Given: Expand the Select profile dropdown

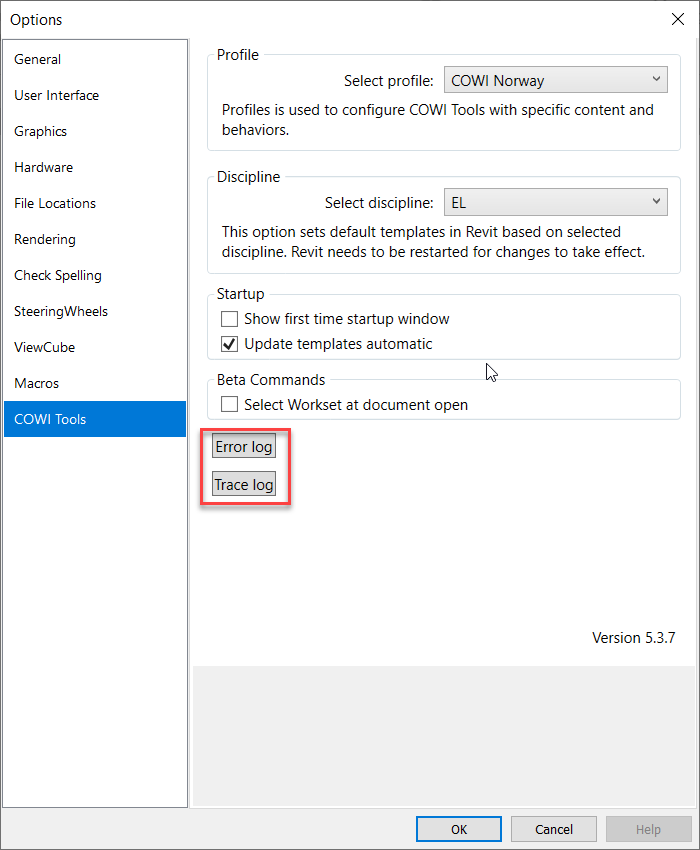Looking at the screenshot, I should (x=555, y=81).
